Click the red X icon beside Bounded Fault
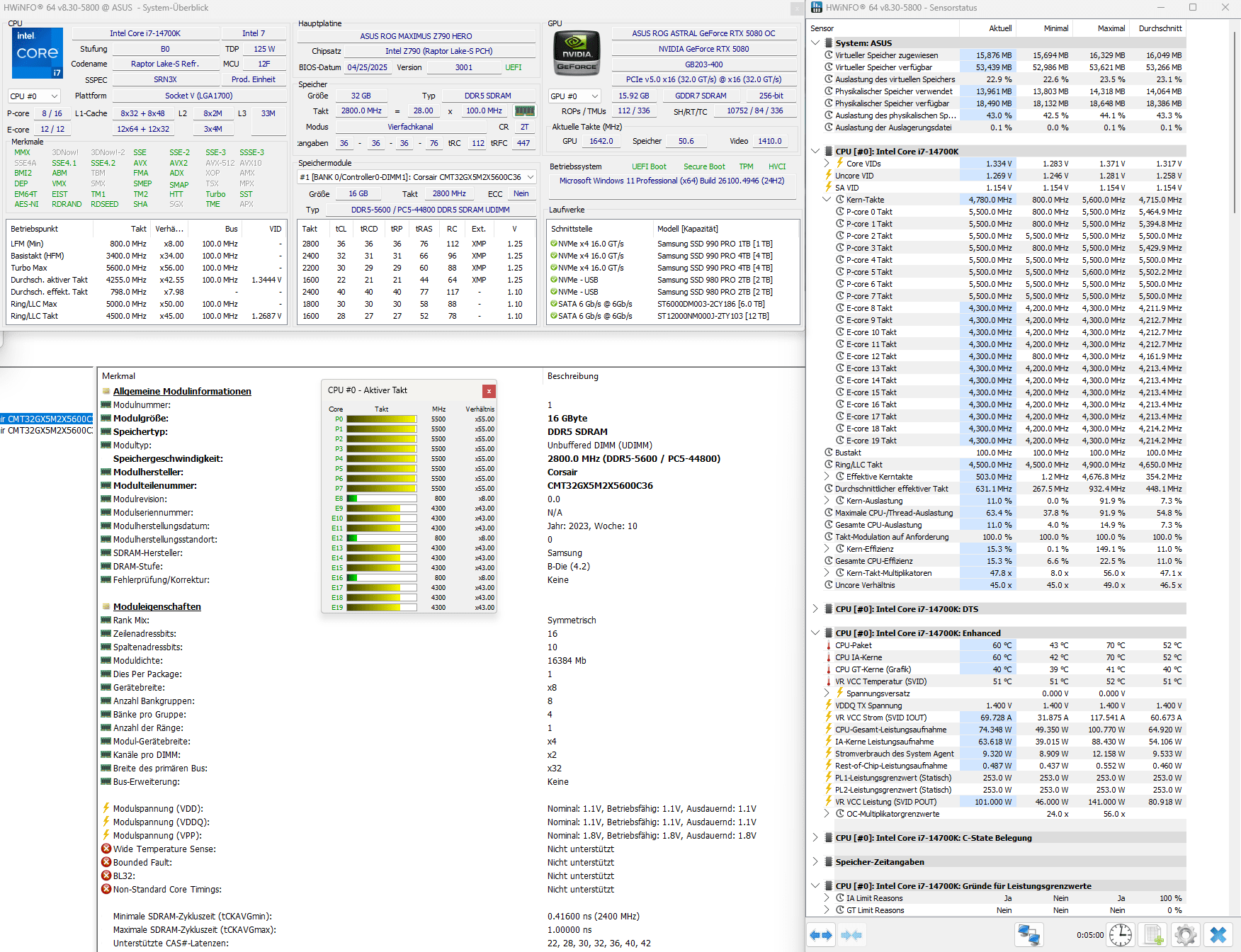The width and height of the screenshot is (1241, 952). [x=106, y=863]
